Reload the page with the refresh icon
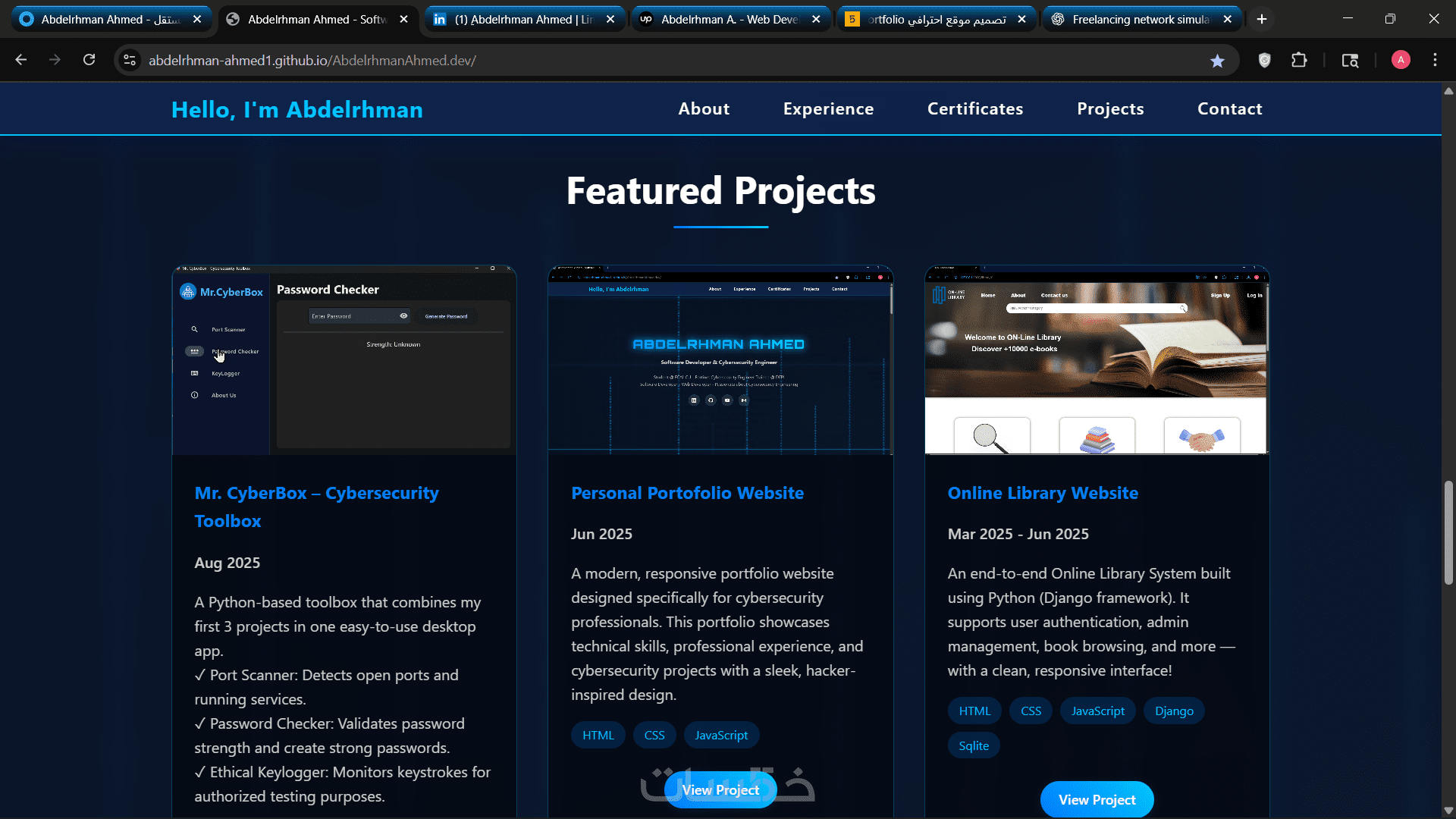 tap(89, 60)
